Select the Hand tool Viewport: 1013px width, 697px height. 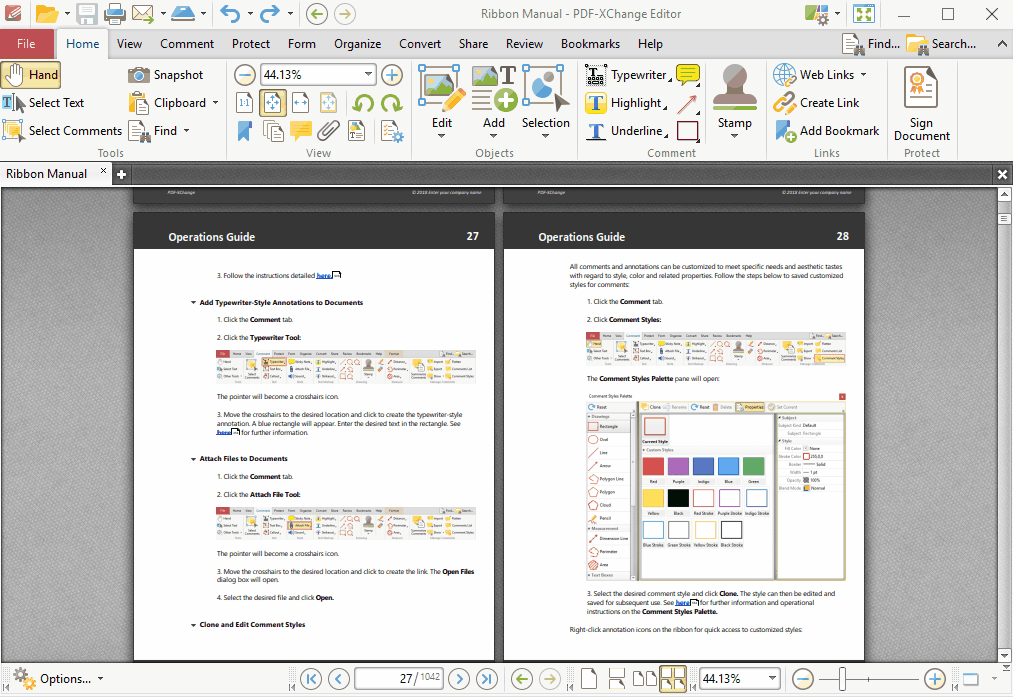coord(31,75)
